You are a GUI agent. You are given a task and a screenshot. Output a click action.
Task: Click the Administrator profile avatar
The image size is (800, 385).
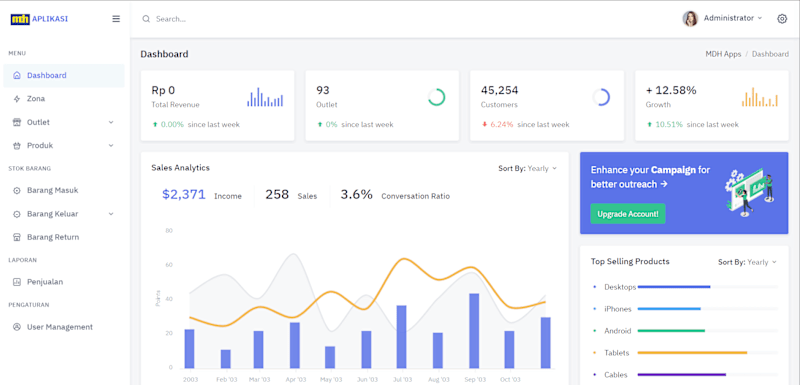[690, 18]
